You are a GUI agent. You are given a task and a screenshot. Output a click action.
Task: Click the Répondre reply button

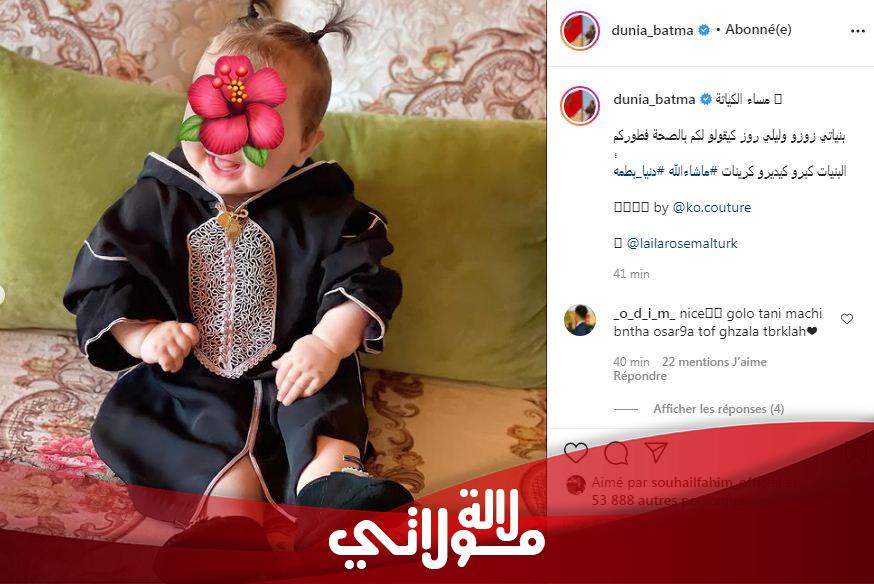coord(640,376)
